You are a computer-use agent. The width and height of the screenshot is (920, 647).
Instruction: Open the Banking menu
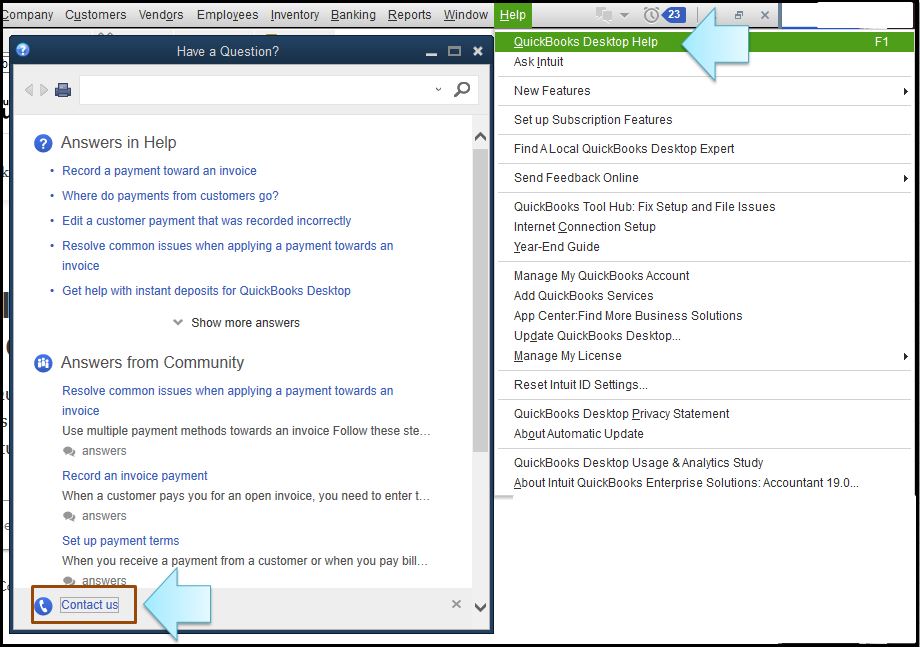point(353,15)
